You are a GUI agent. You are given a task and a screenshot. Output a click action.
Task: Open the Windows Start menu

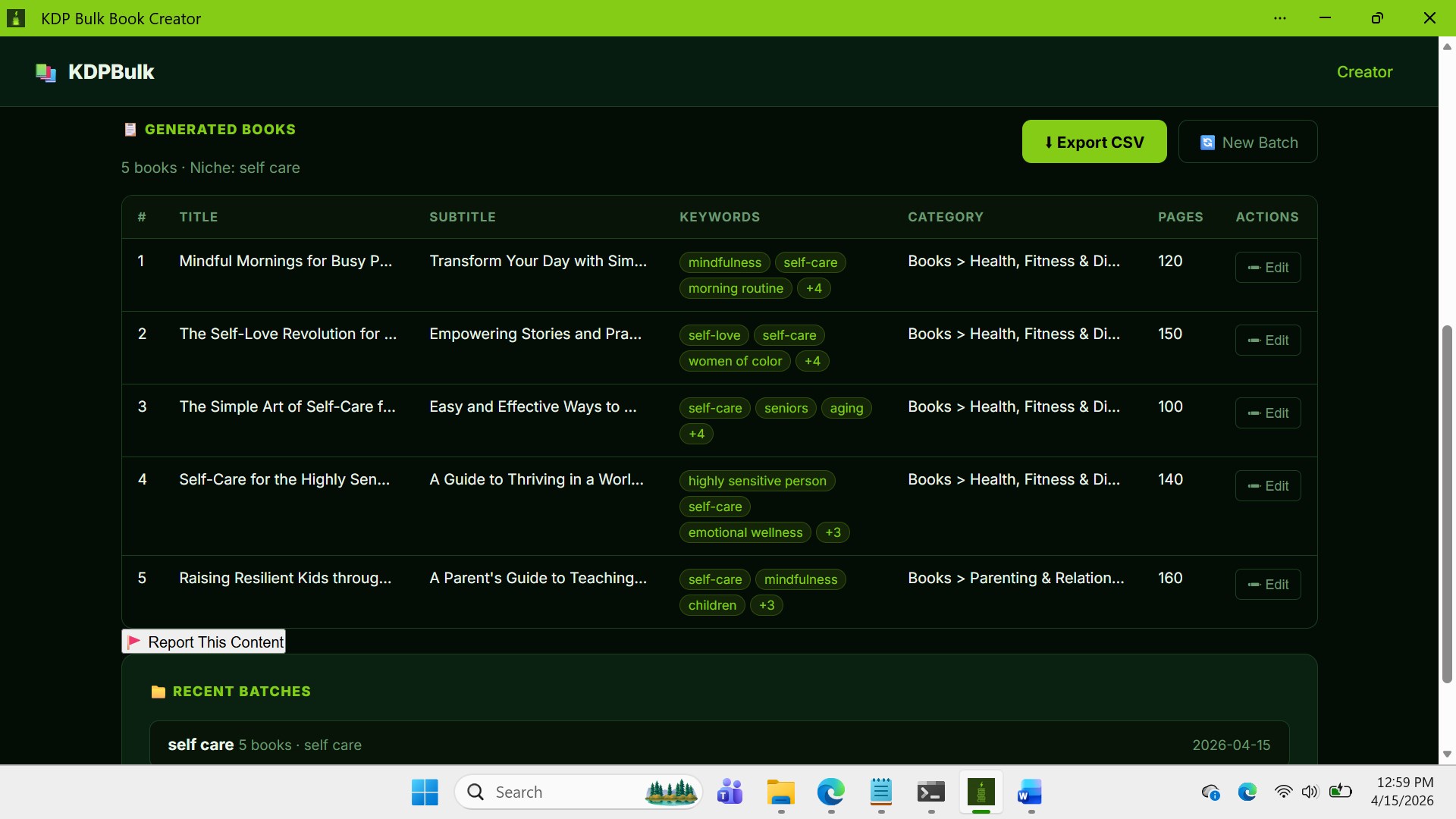point(425,792)
